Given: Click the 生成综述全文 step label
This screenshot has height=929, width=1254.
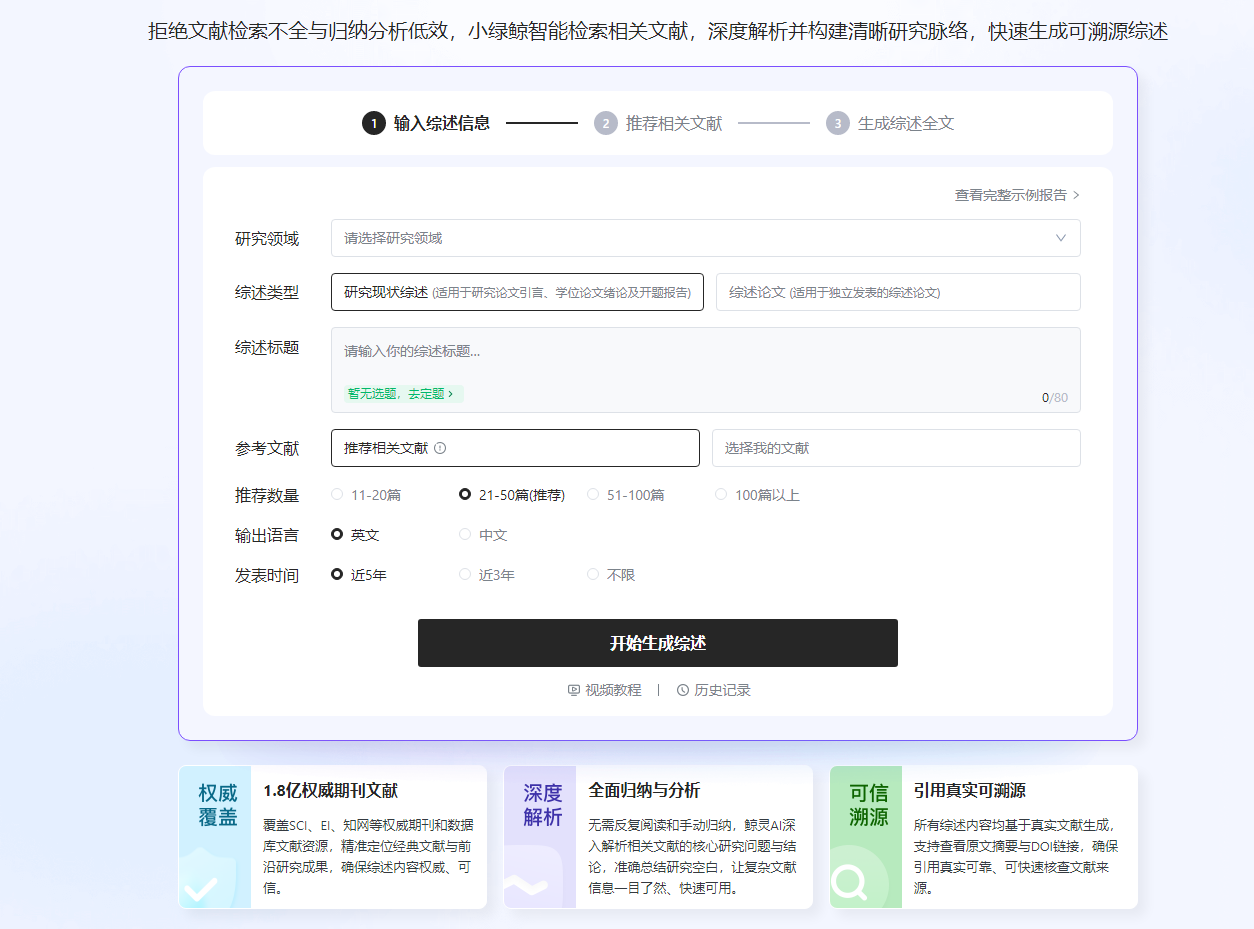Looking at the screenshot, I should (906, 123).
